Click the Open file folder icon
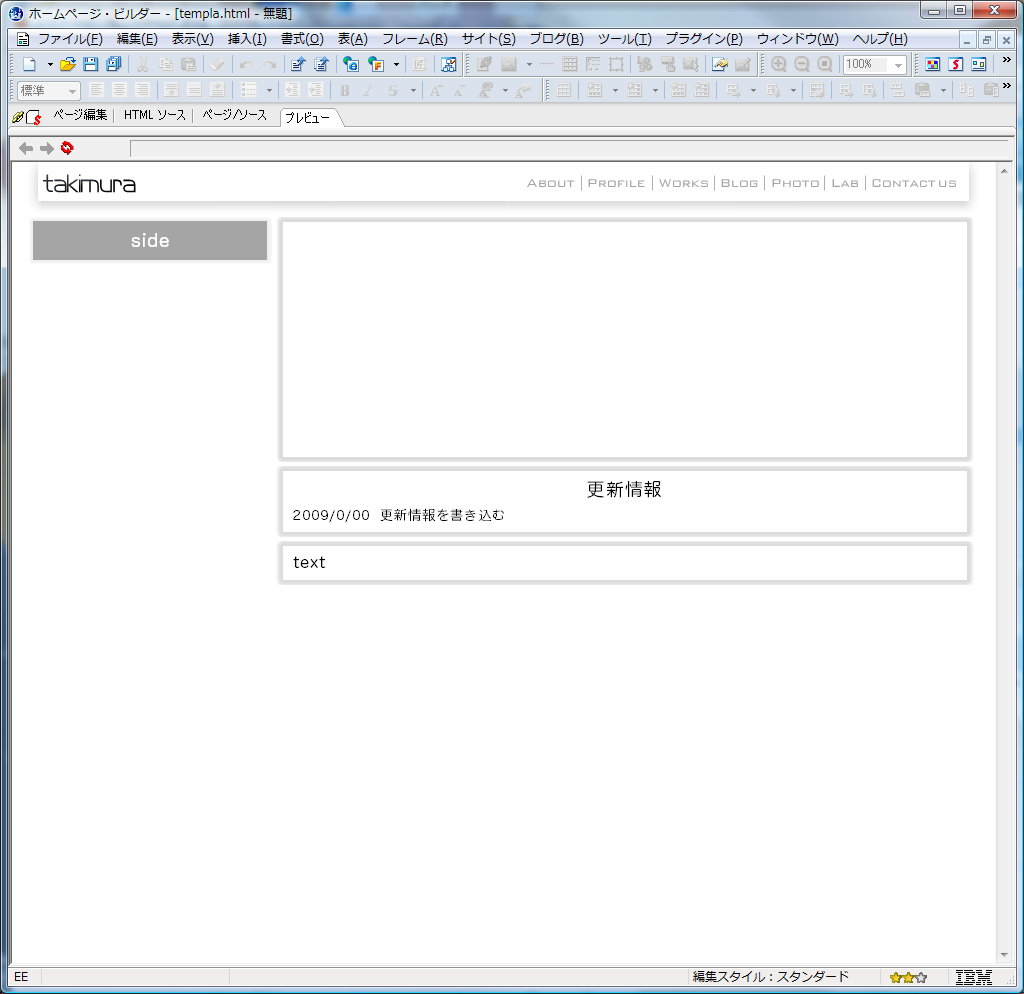The image size is (1024, 994). tap(67, 64)
